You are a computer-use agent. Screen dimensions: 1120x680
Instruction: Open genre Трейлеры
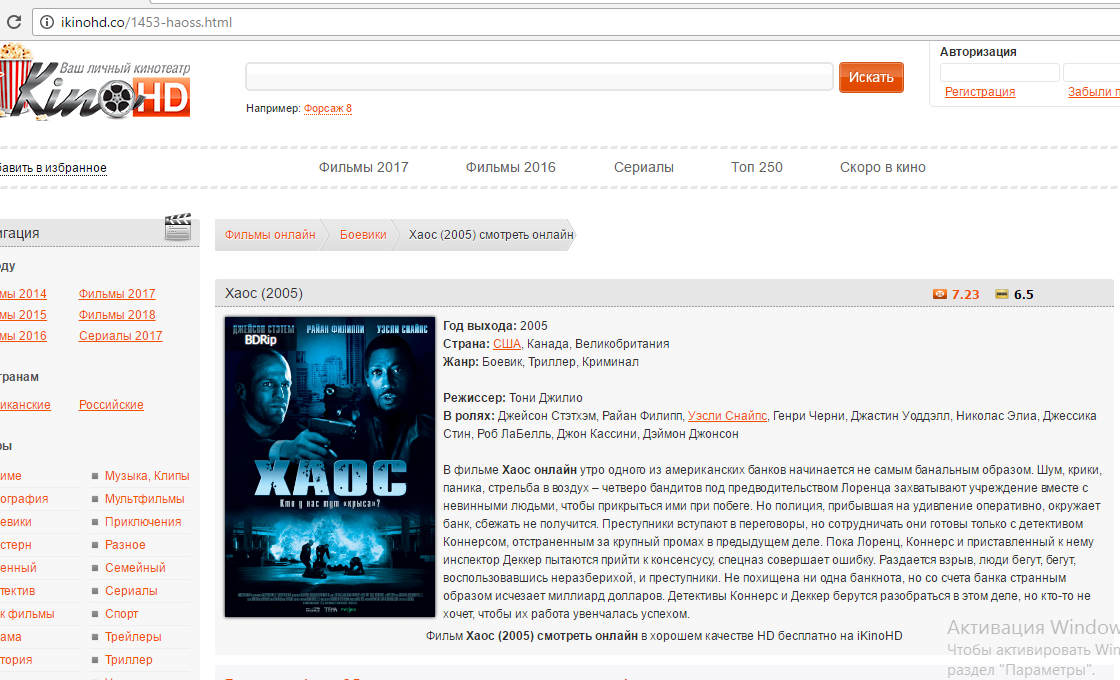tap(133, 636)
